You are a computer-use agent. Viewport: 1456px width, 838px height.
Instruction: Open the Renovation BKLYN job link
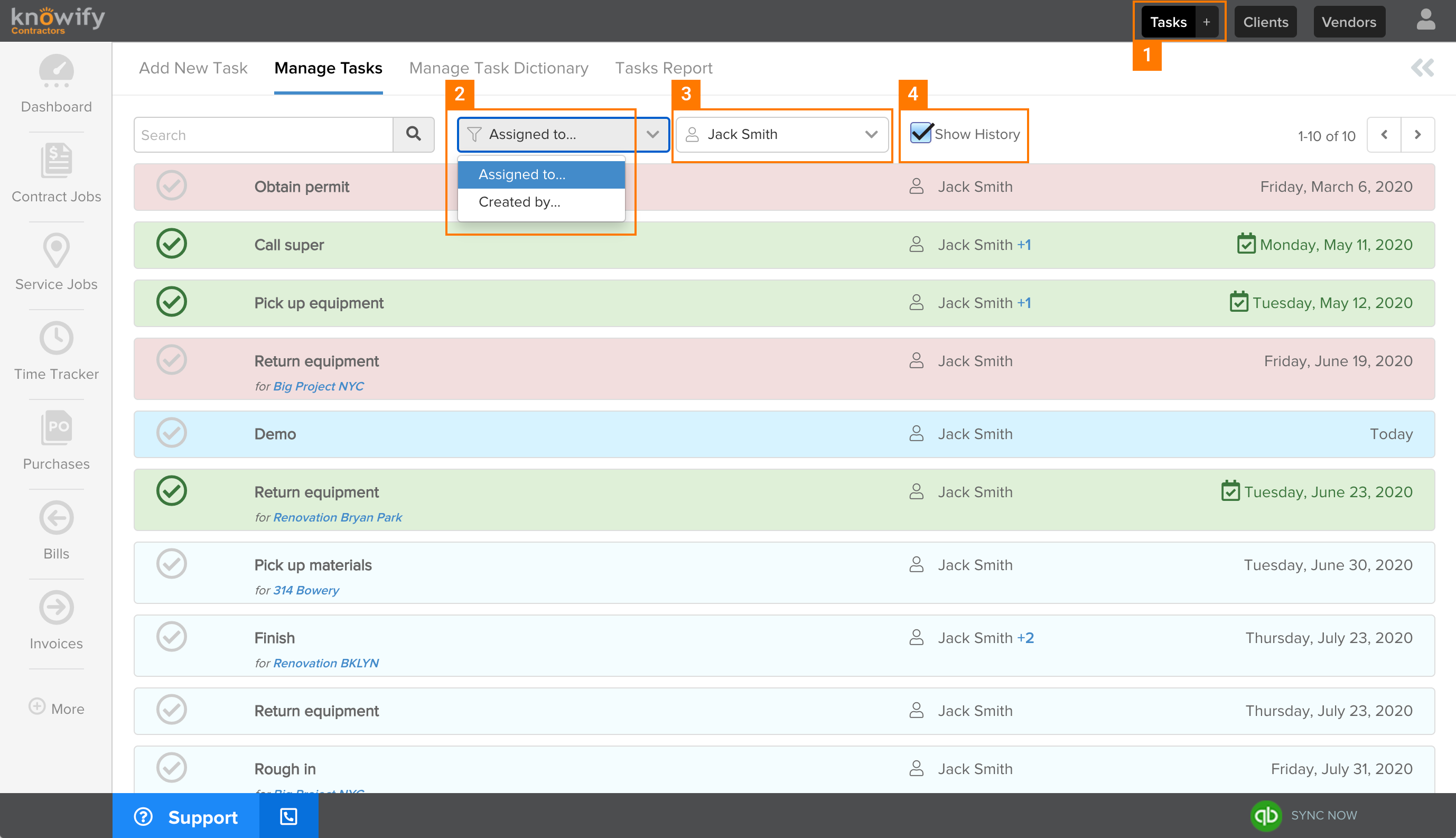point(326,663)
